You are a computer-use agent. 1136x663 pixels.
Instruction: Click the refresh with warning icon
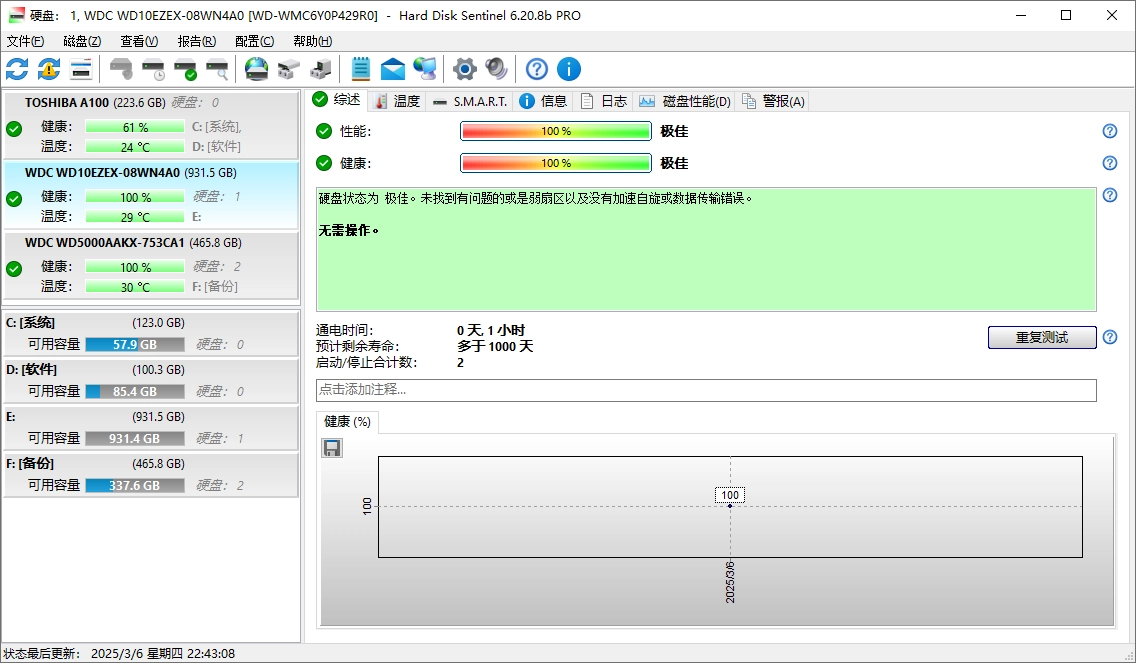[x=49, y=69]
